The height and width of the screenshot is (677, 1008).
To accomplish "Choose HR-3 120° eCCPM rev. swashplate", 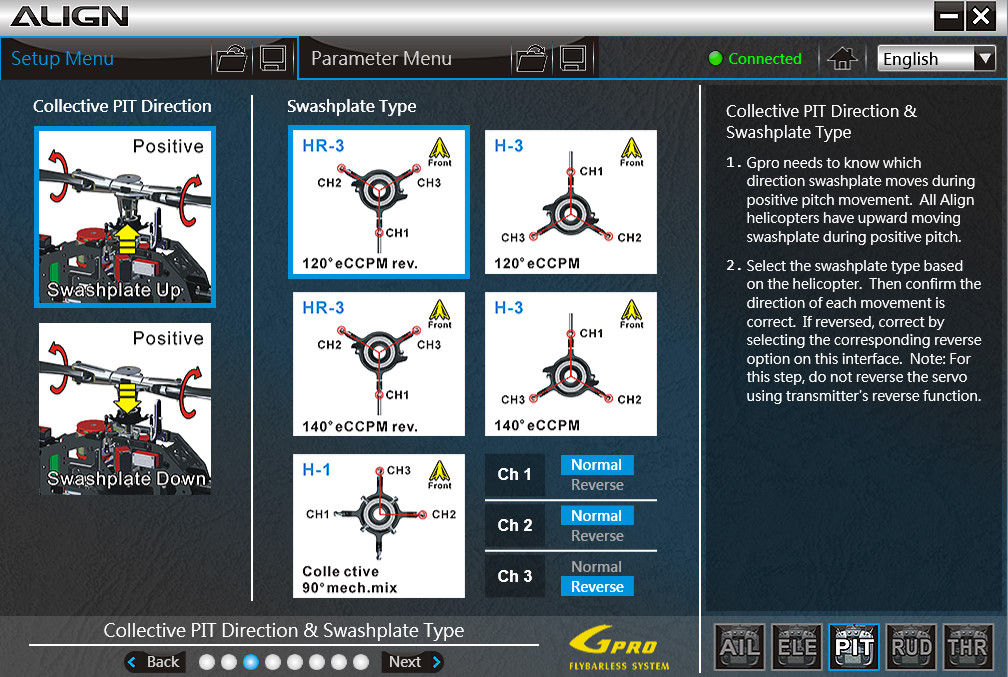I will (x=379, y=202).
